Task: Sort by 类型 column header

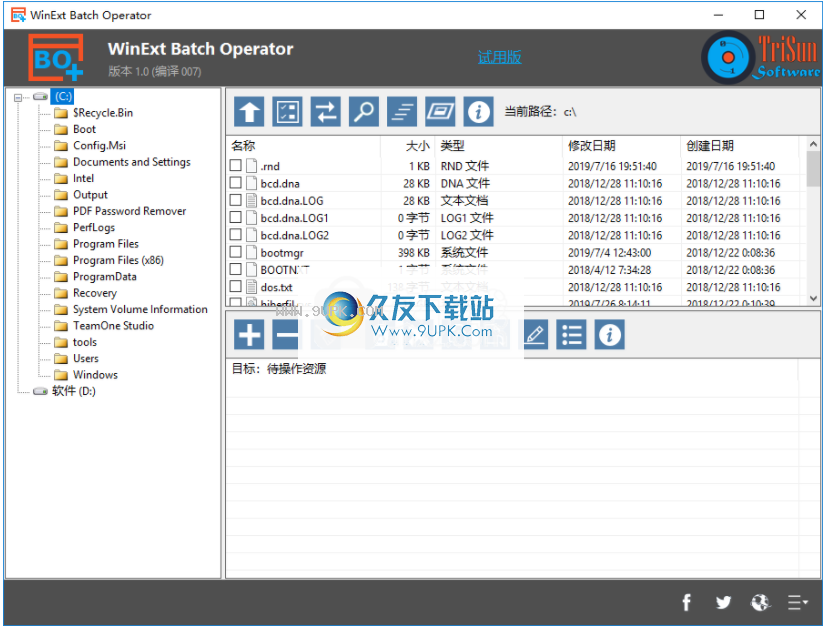Action: pyautogui.click(x=498, y=145)
